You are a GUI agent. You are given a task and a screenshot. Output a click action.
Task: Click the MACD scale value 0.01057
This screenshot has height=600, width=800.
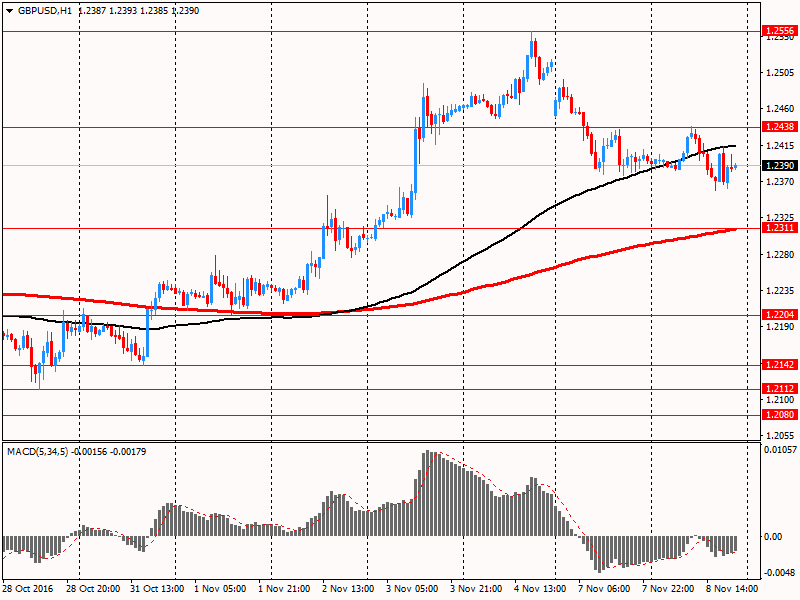point(780,449)
